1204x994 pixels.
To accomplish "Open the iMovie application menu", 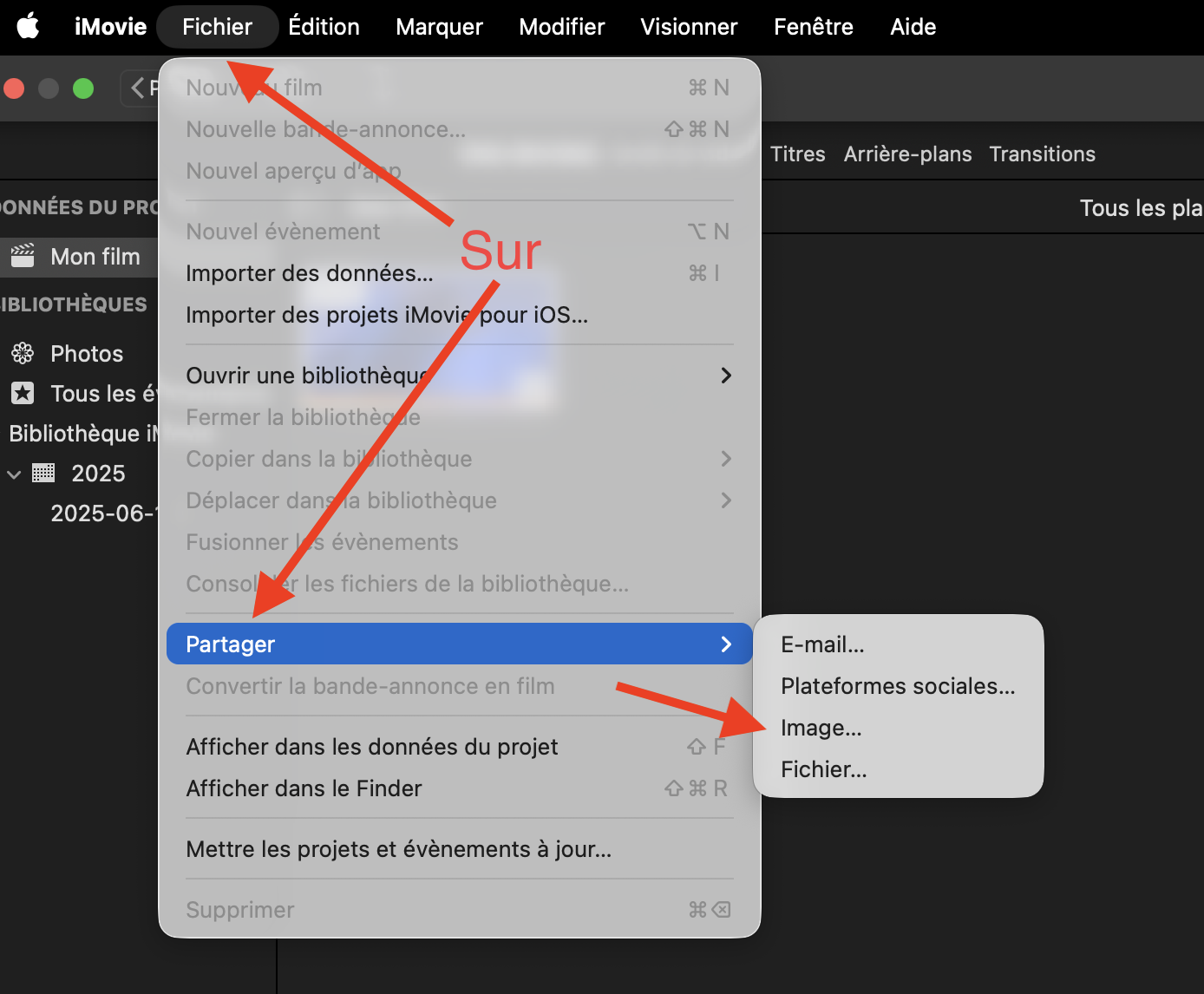I will 110,27.
